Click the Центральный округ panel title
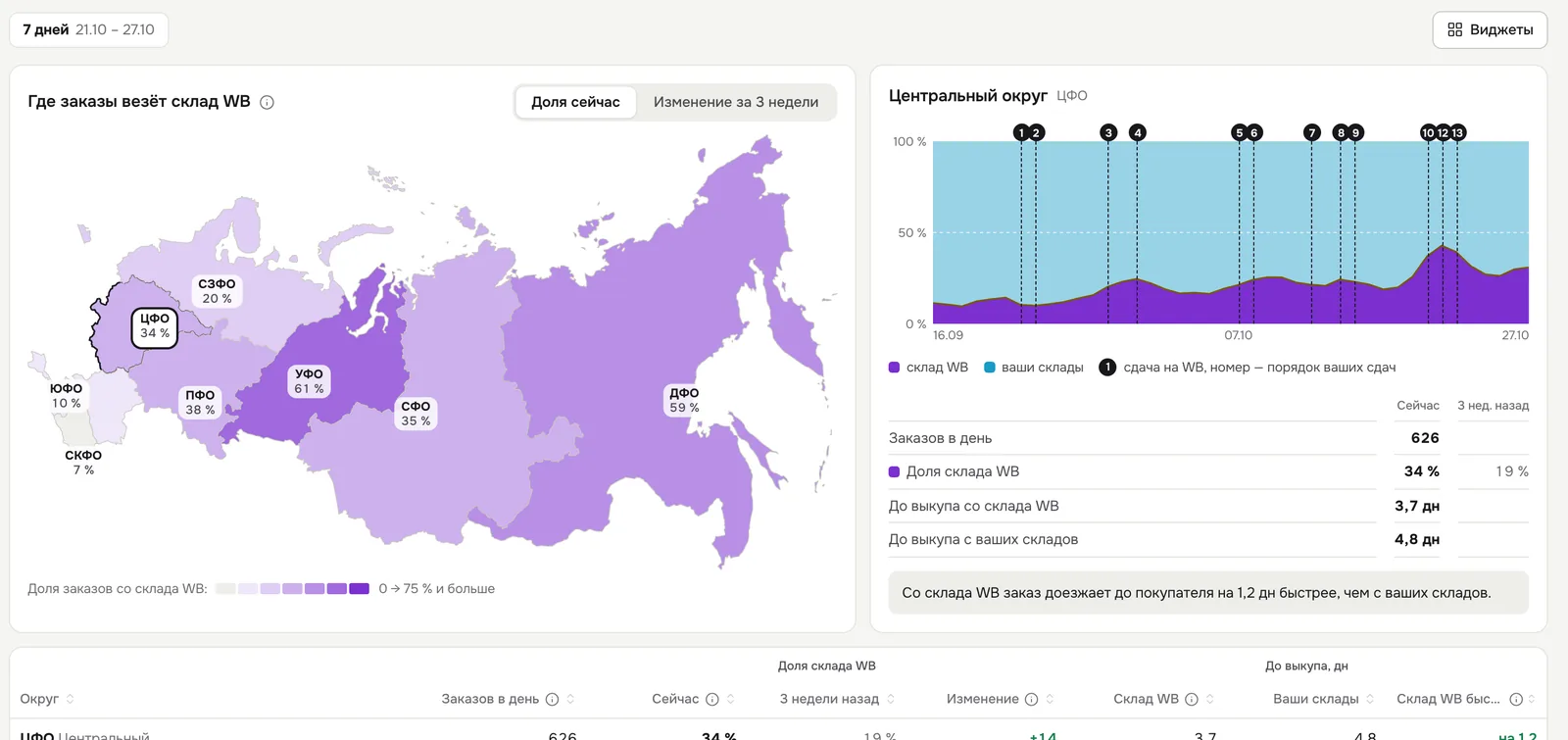This screenshot has width=1568, height=740. (x=968, y=95)
